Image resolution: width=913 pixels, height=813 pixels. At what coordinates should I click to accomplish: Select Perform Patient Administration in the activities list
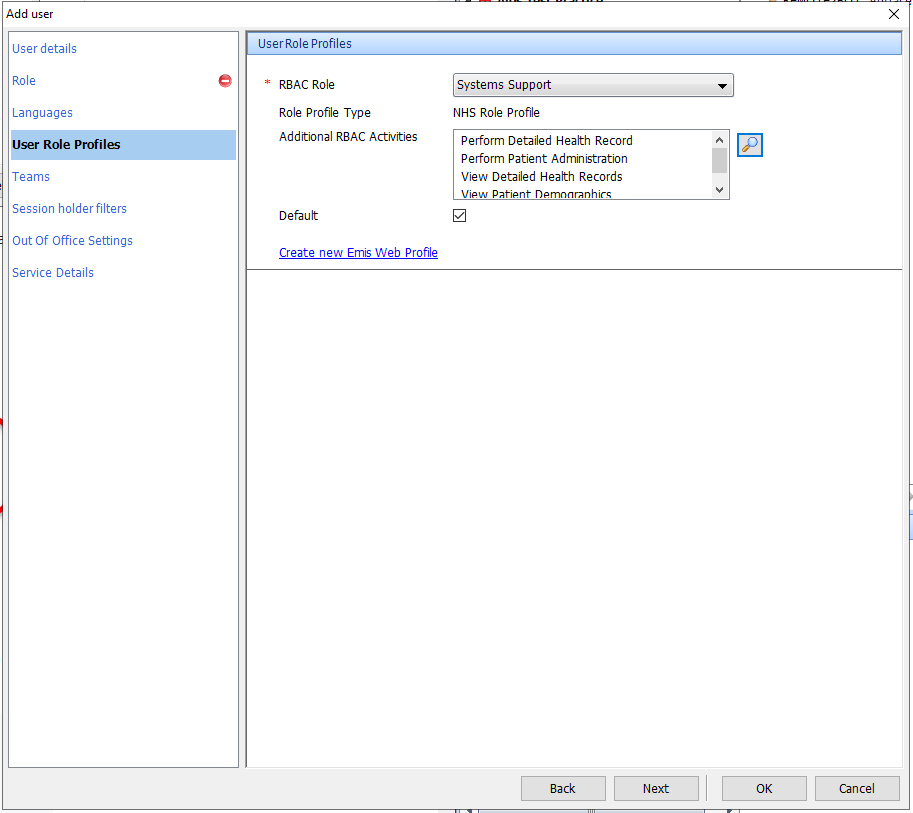(543, 158)
